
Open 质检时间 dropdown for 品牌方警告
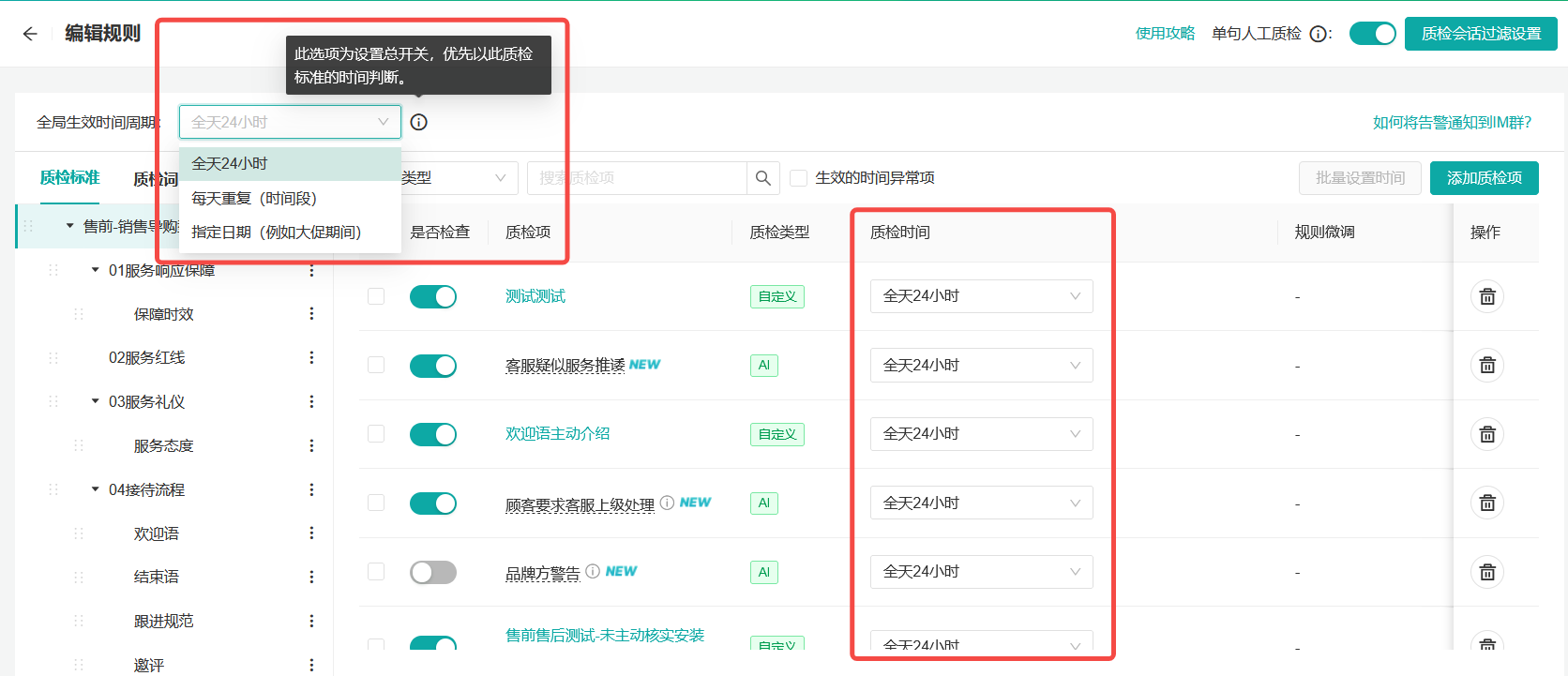[x=981, y=572]
